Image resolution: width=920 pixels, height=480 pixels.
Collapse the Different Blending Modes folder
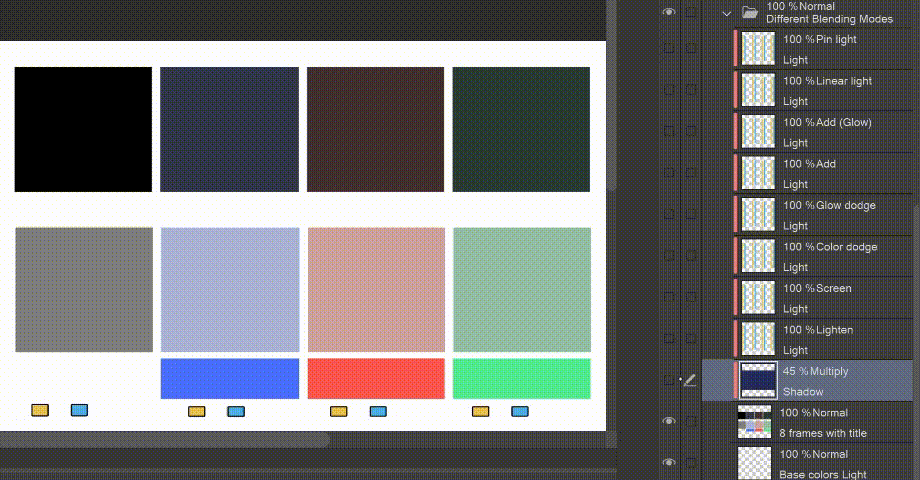[727, 13]
